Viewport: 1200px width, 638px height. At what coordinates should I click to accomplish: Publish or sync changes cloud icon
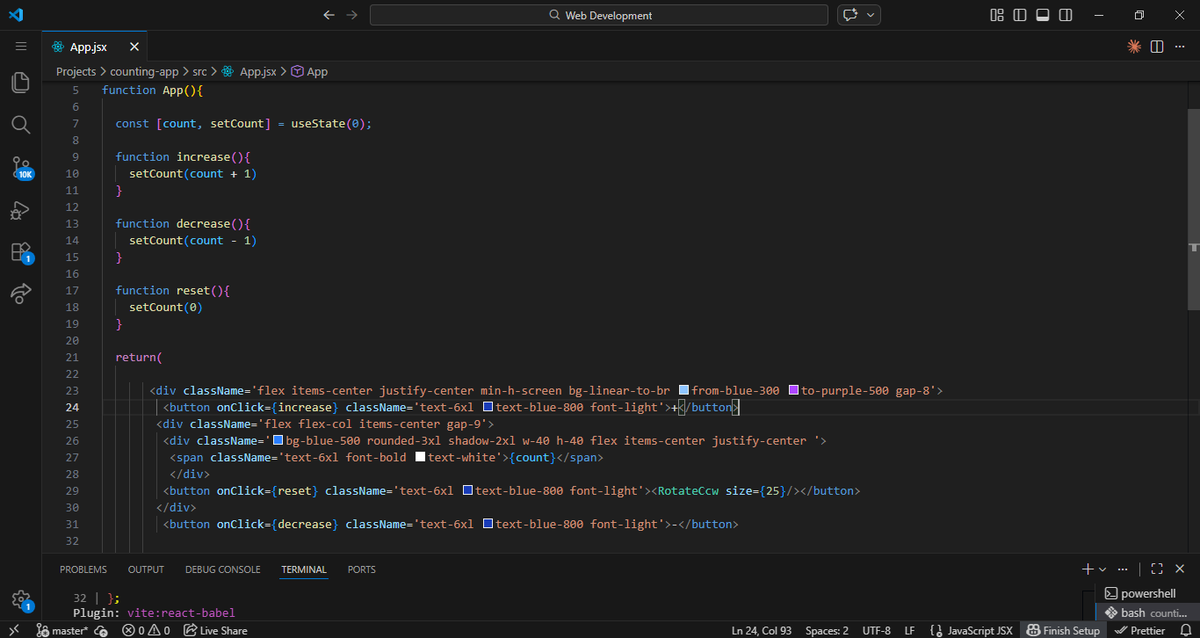[x=100, y=630]
